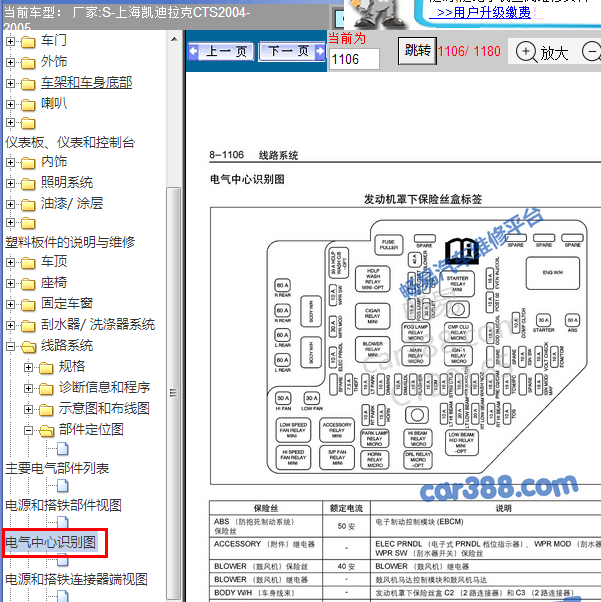601x602 pixels.
Task: Open the 车门 folder icon
Action: (28, 41)
